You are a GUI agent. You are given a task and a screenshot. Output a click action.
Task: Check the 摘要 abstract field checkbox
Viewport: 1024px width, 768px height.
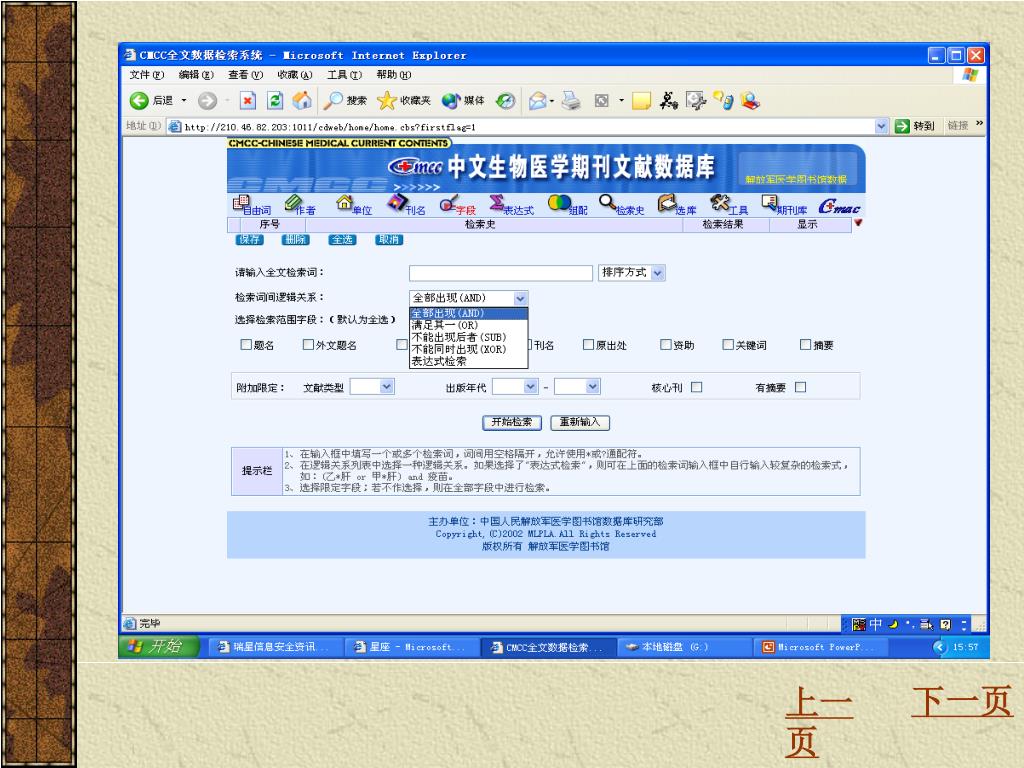click(806, 344)
